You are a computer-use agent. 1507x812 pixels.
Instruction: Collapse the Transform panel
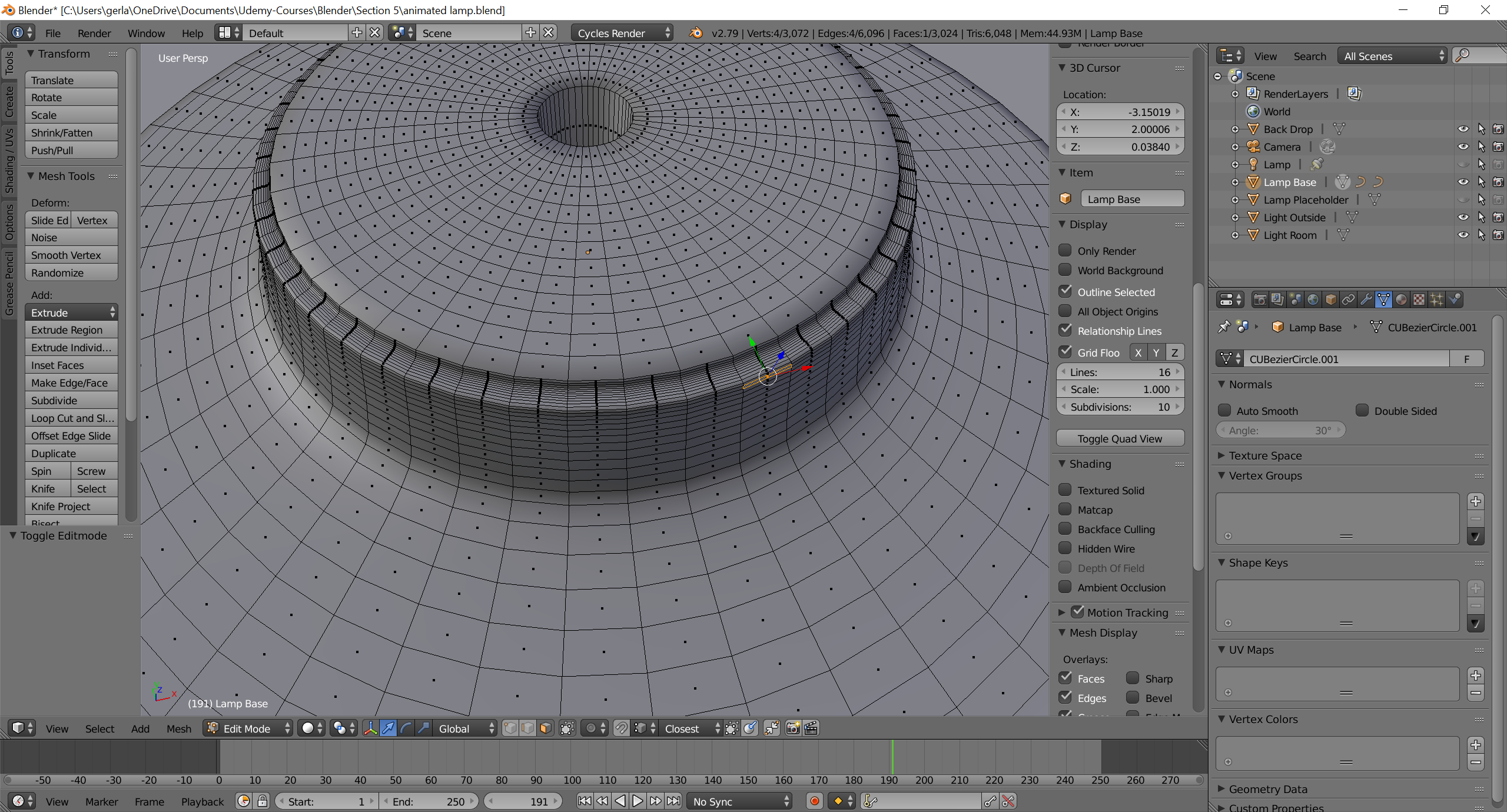coord(31,54)
